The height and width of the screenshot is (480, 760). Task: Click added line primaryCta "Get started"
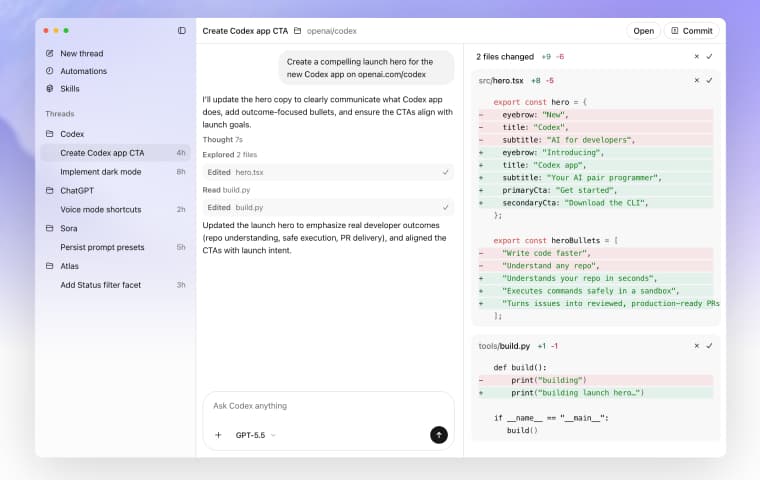point(596,191)
